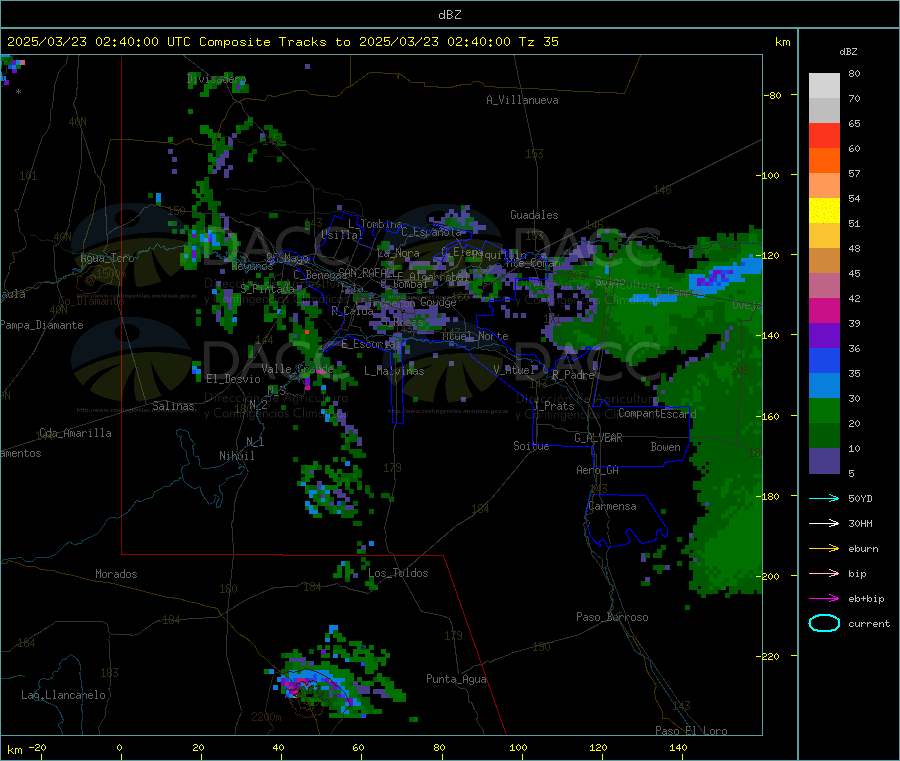The height and width of the screenshot is (761, 900).
Task: Click the 'Lag.Llancanelo' map label
Action: point(64,695)
